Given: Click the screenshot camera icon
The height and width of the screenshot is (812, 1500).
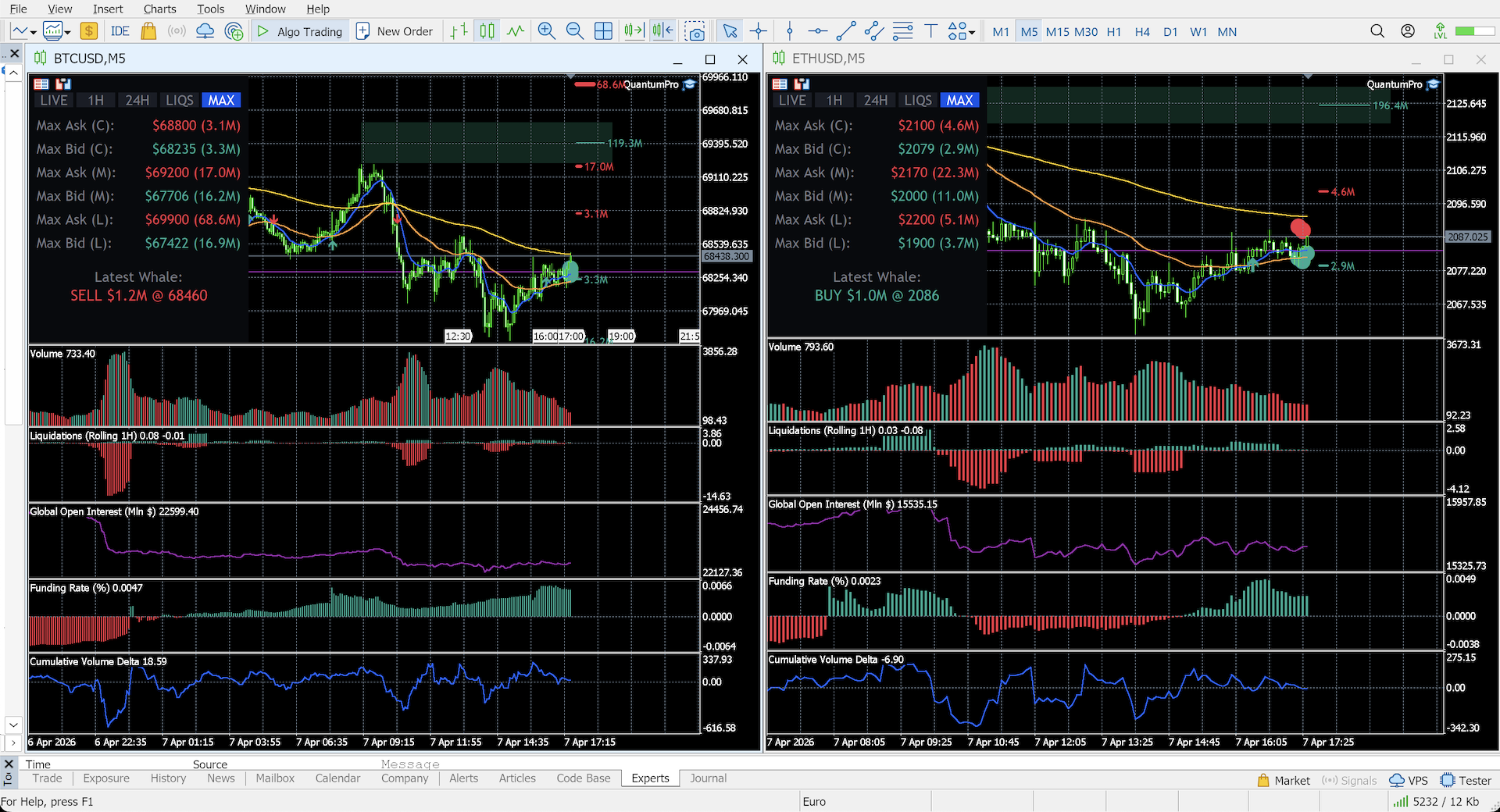Looking at the screenshot, I should (x=695, y=31).
